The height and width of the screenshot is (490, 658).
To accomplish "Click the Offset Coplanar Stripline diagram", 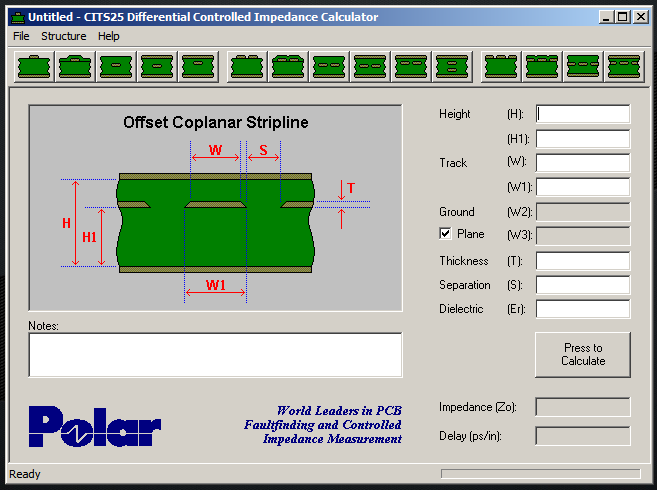I will pos(215,208).
